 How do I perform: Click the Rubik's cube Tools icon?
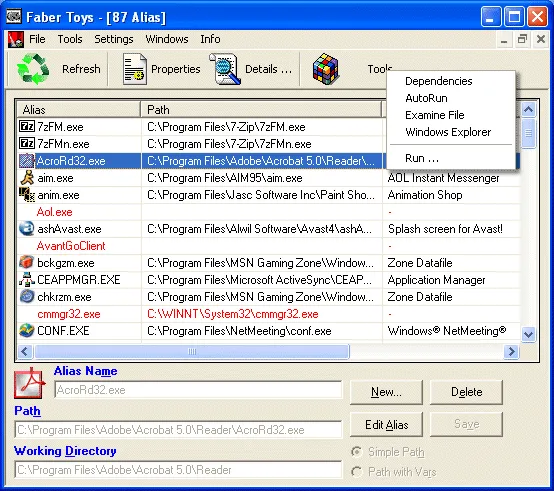pyautogui.click(x=326, y=69)
